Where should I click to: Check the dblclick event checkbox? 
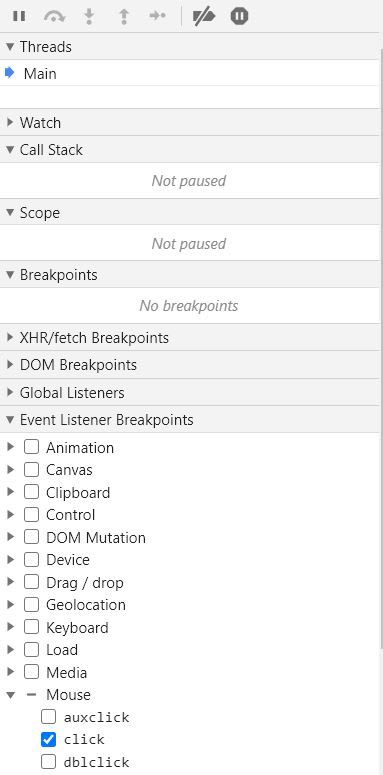[x=48, y=762]
